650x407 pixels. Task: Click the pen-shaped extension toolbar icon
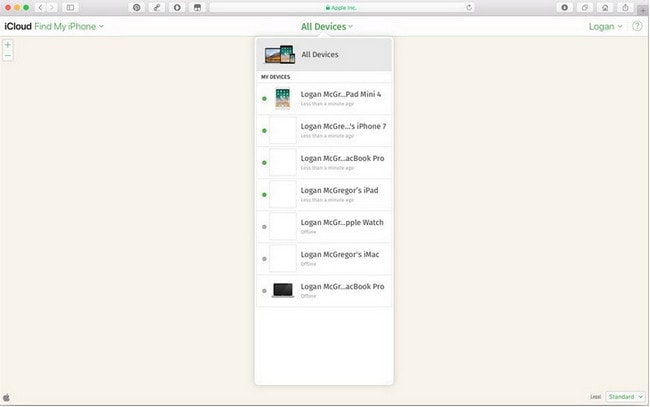point(157,7)
